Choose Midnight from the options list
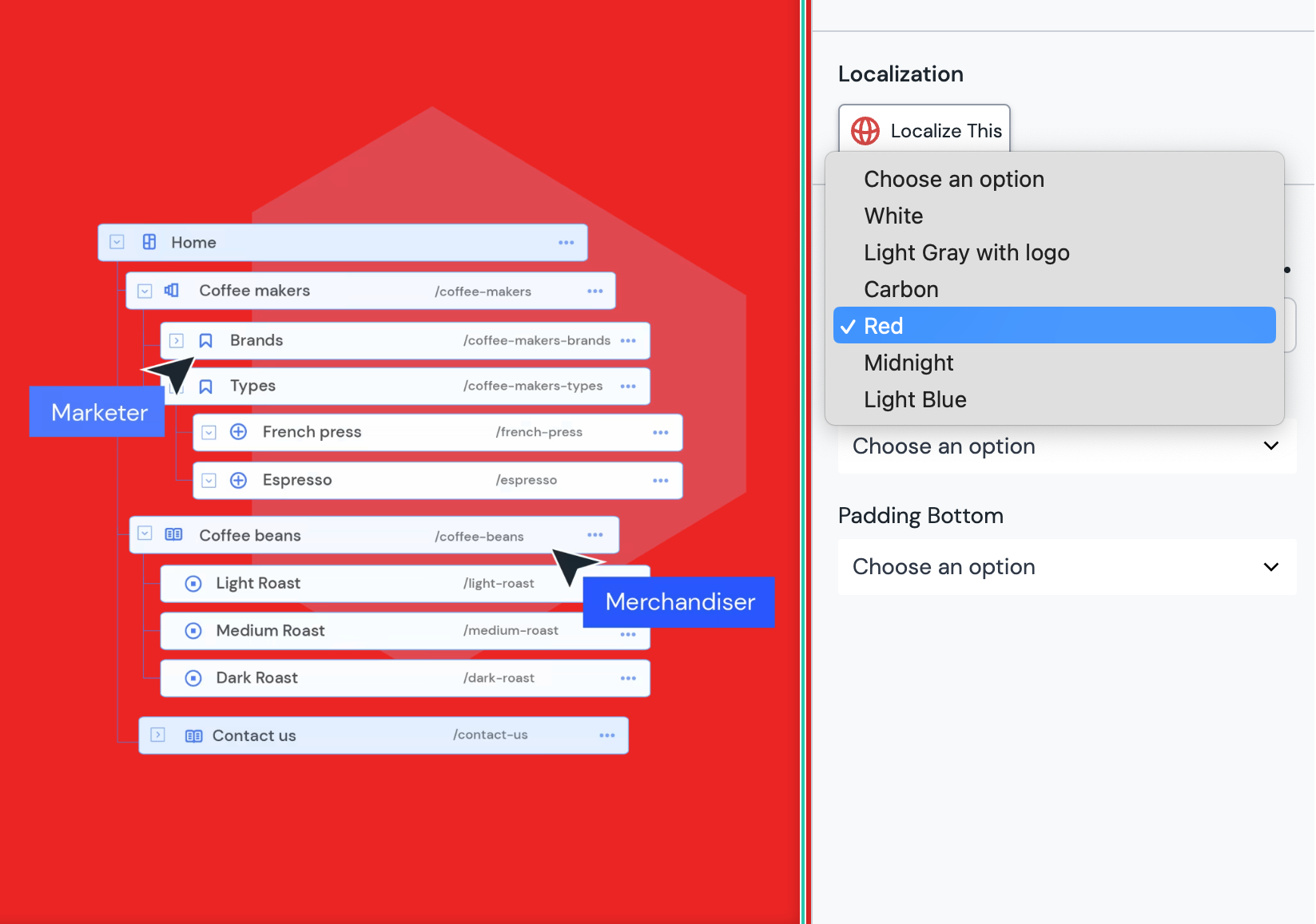Image resolution: width=1316 pixels, height=924 pixels. tap(908, 363)
